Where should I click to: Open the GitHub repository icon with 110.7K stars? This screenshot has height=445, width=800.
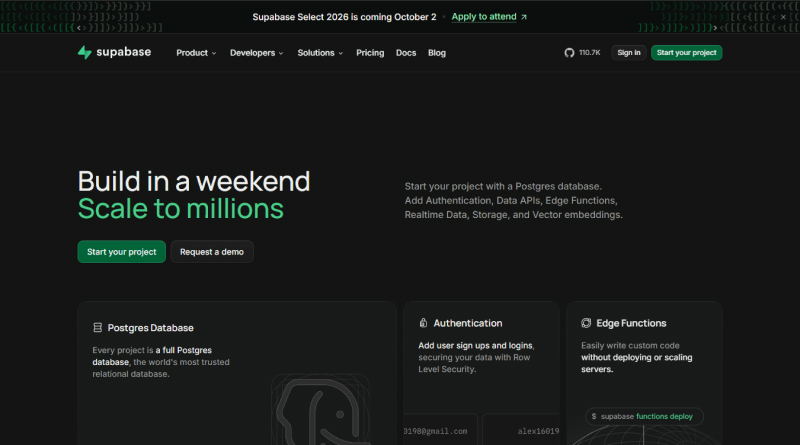pos(569,53)
